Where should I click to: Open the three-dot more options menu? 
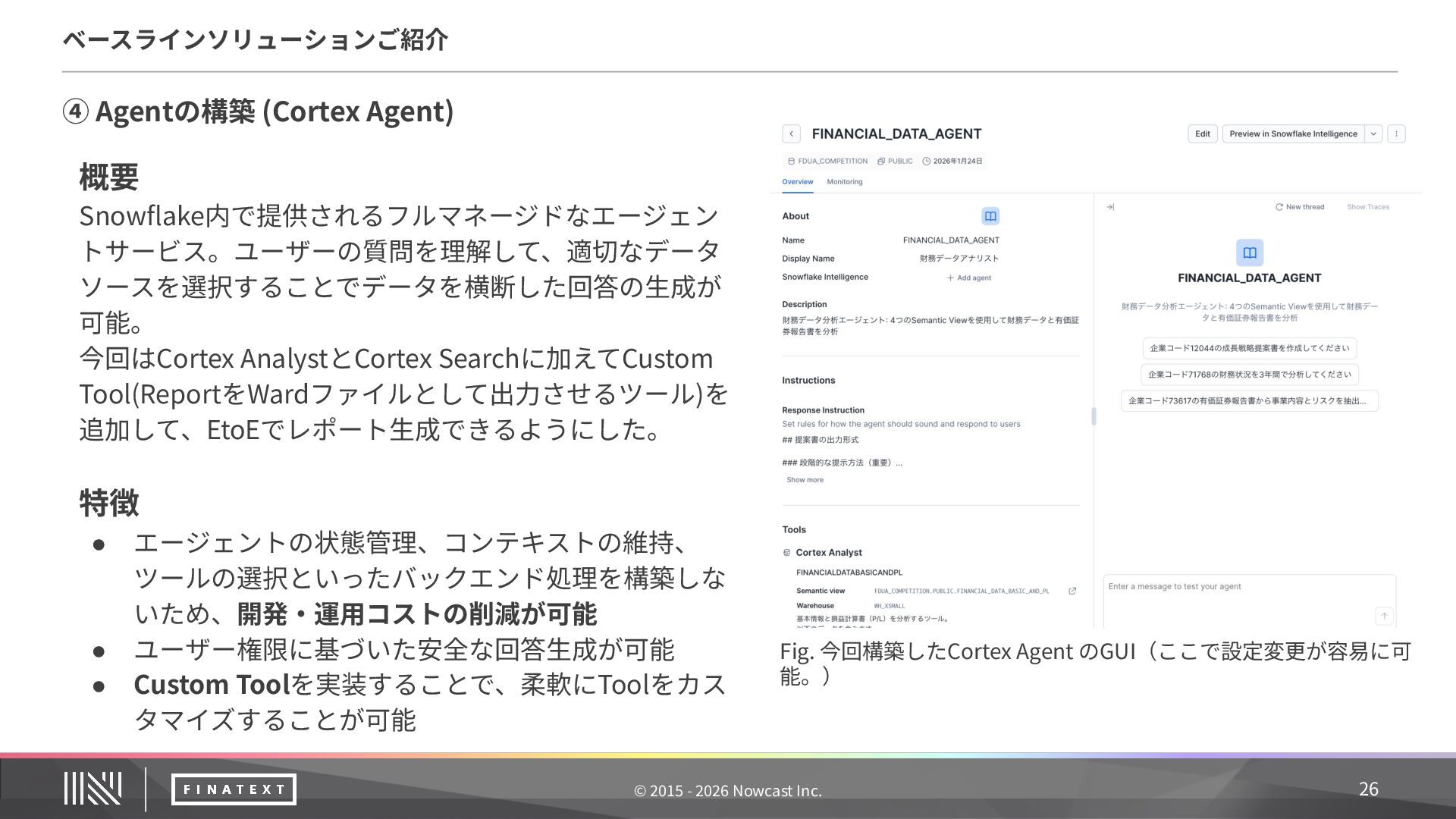pos(1396,134)
